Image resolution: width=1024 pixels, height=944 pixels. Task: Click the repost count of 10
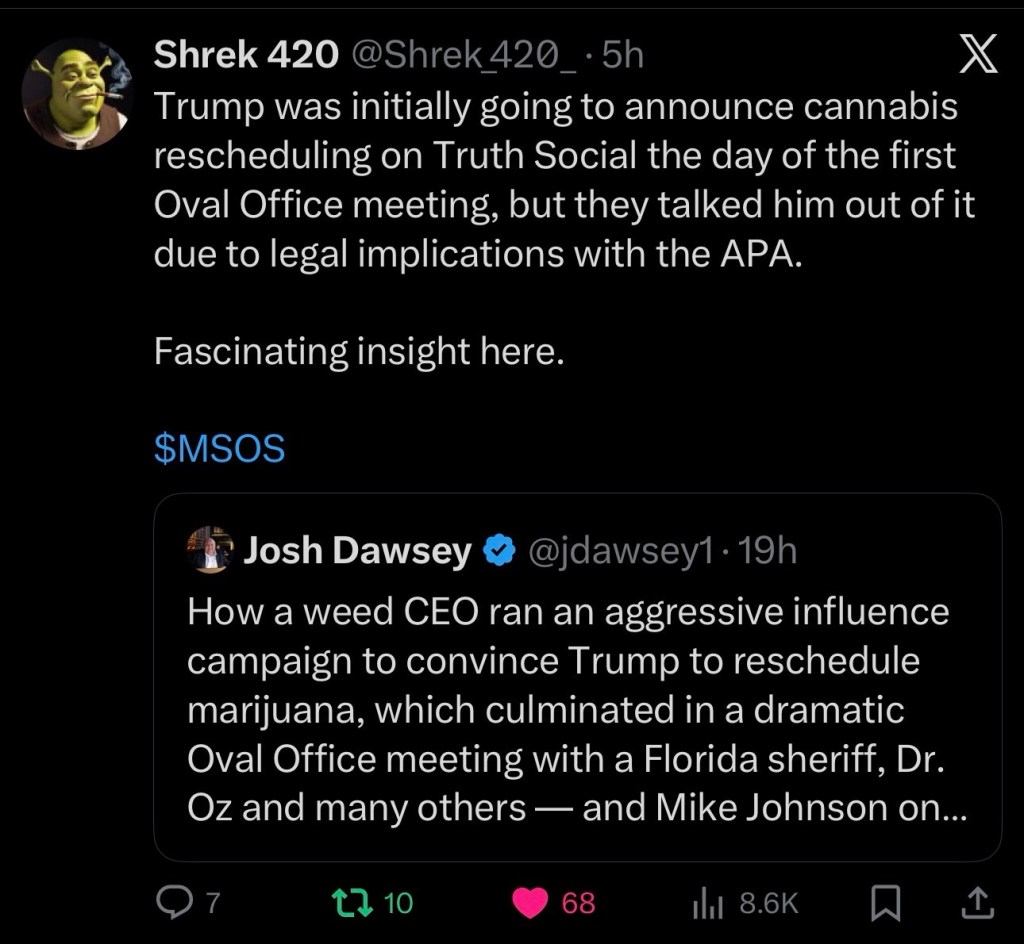point(398,903)
